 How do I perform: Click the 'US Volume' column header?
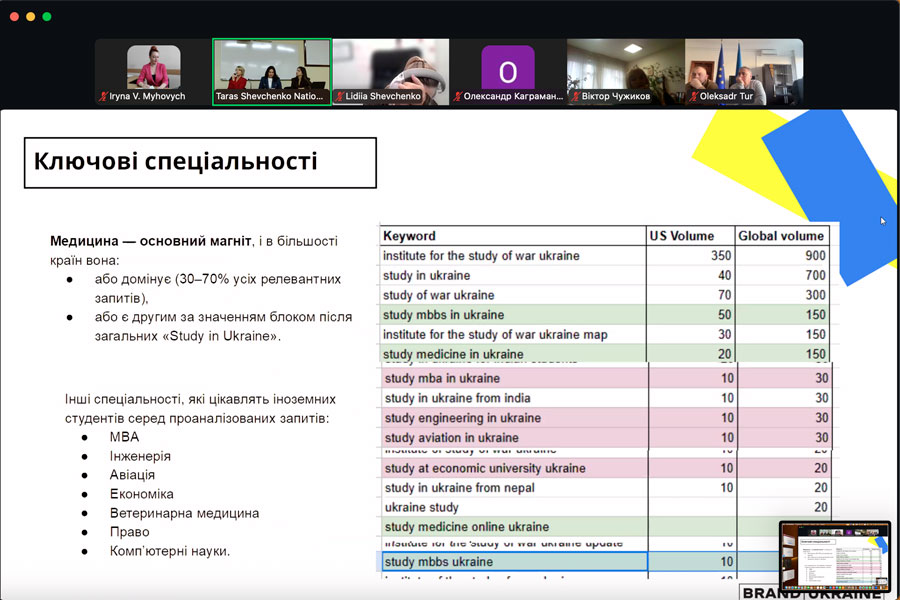[x=690, y=236]
